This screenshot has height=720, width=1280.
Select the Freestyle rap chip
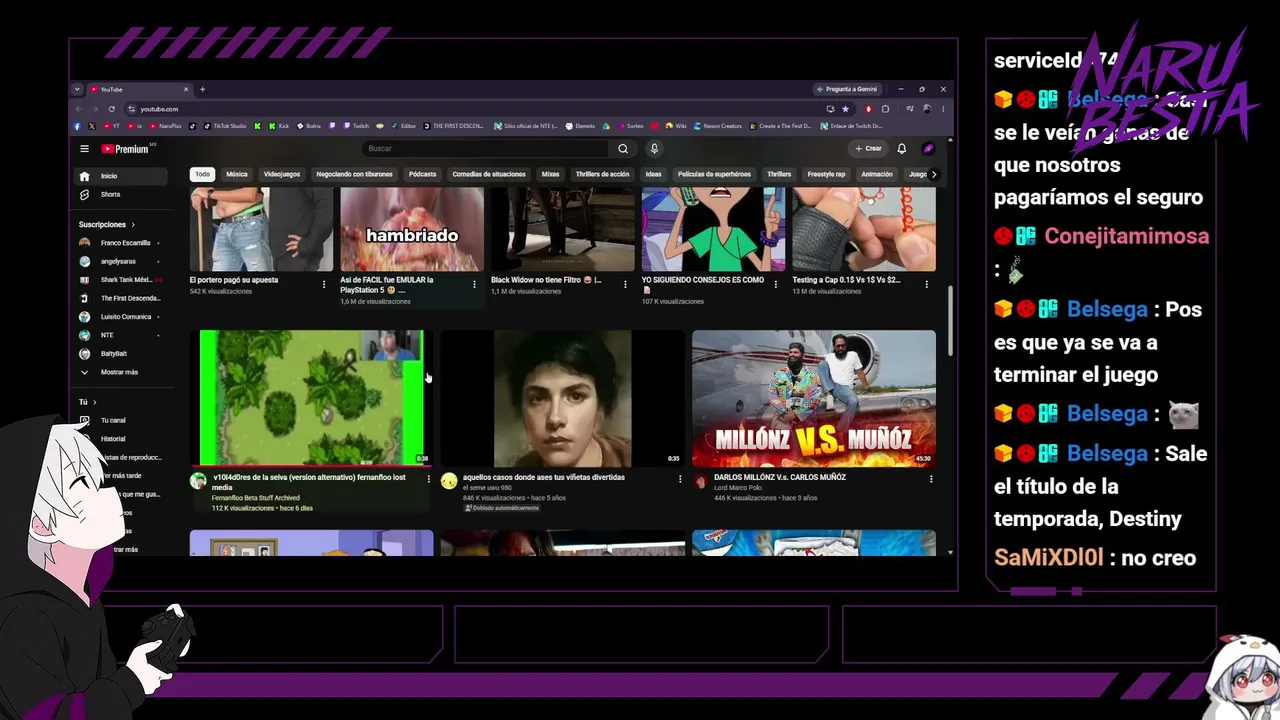(x=826, y=174)
